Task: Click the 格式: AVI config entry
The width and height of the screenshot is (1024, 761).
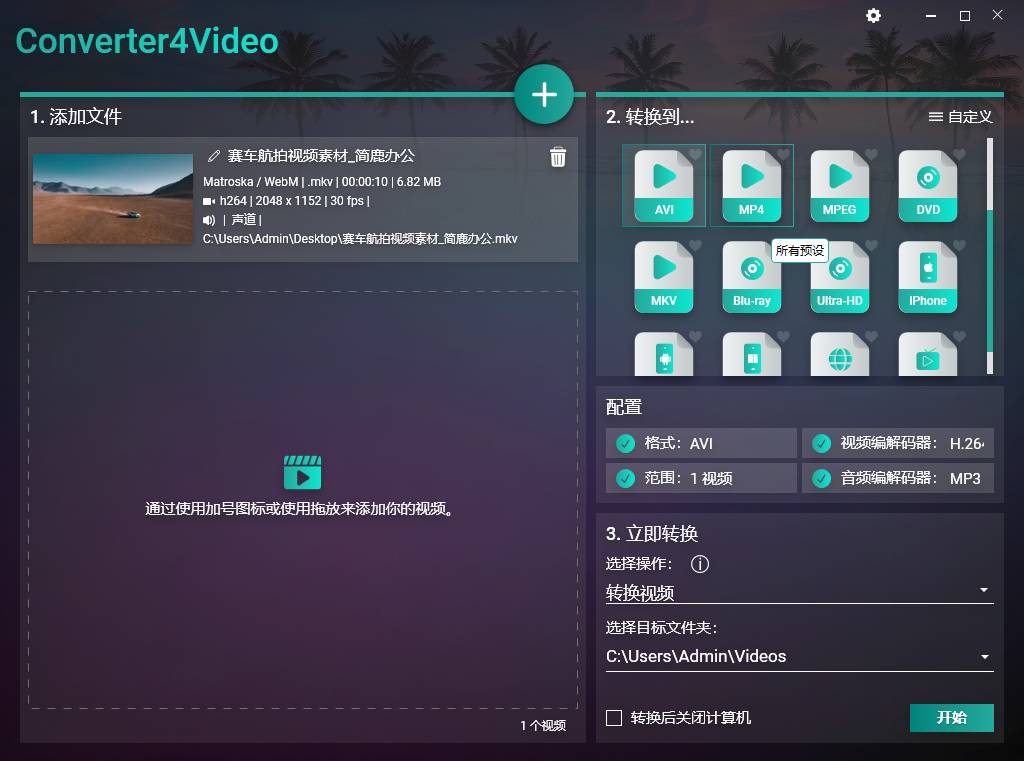Action: coord(700,443)
